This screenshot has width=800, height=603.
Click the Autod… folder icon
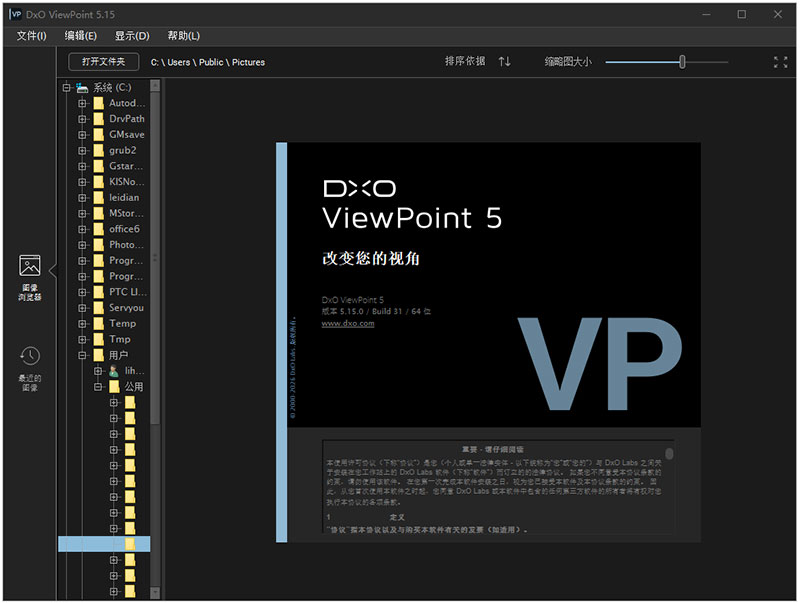99,103
